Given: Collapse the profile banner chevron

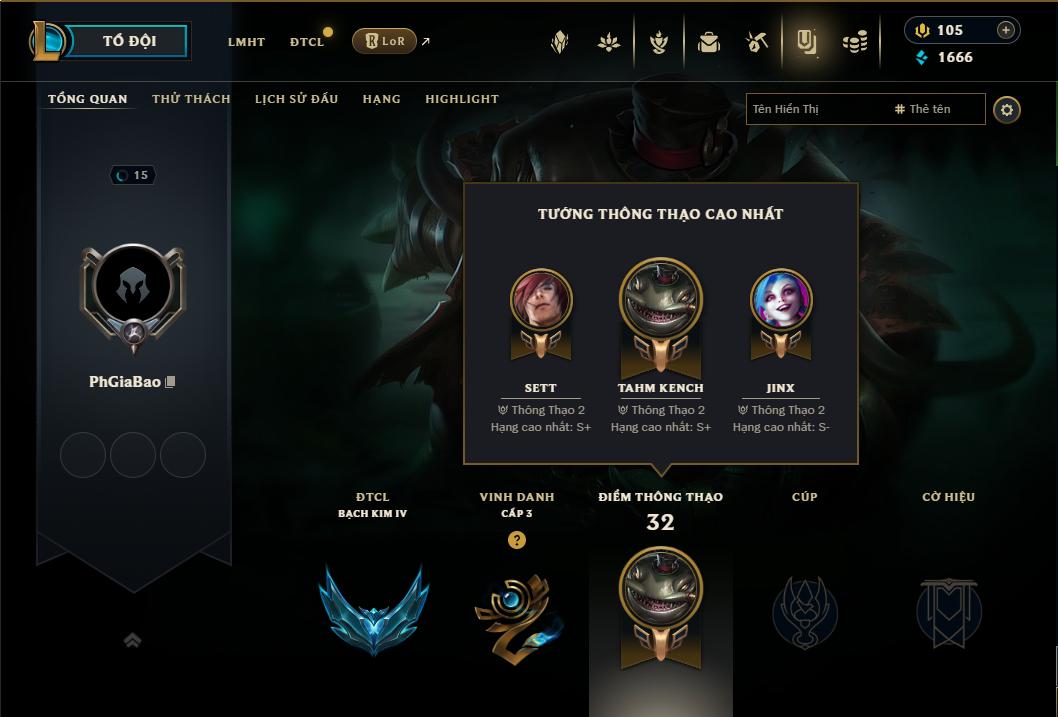Looking at the screenshot, I should coord(132,639).
